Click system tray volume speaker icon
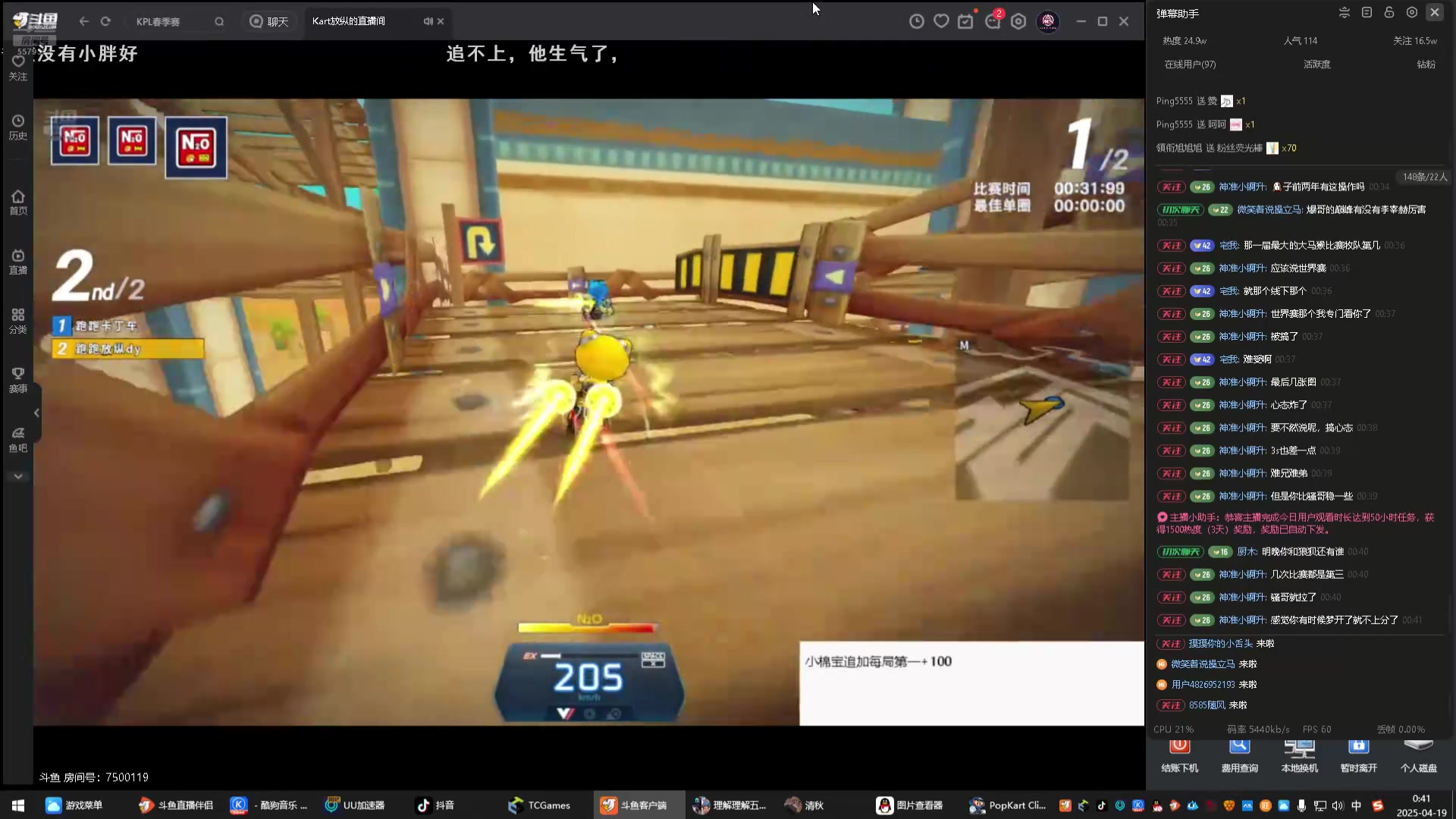 tap(1338, 805)
